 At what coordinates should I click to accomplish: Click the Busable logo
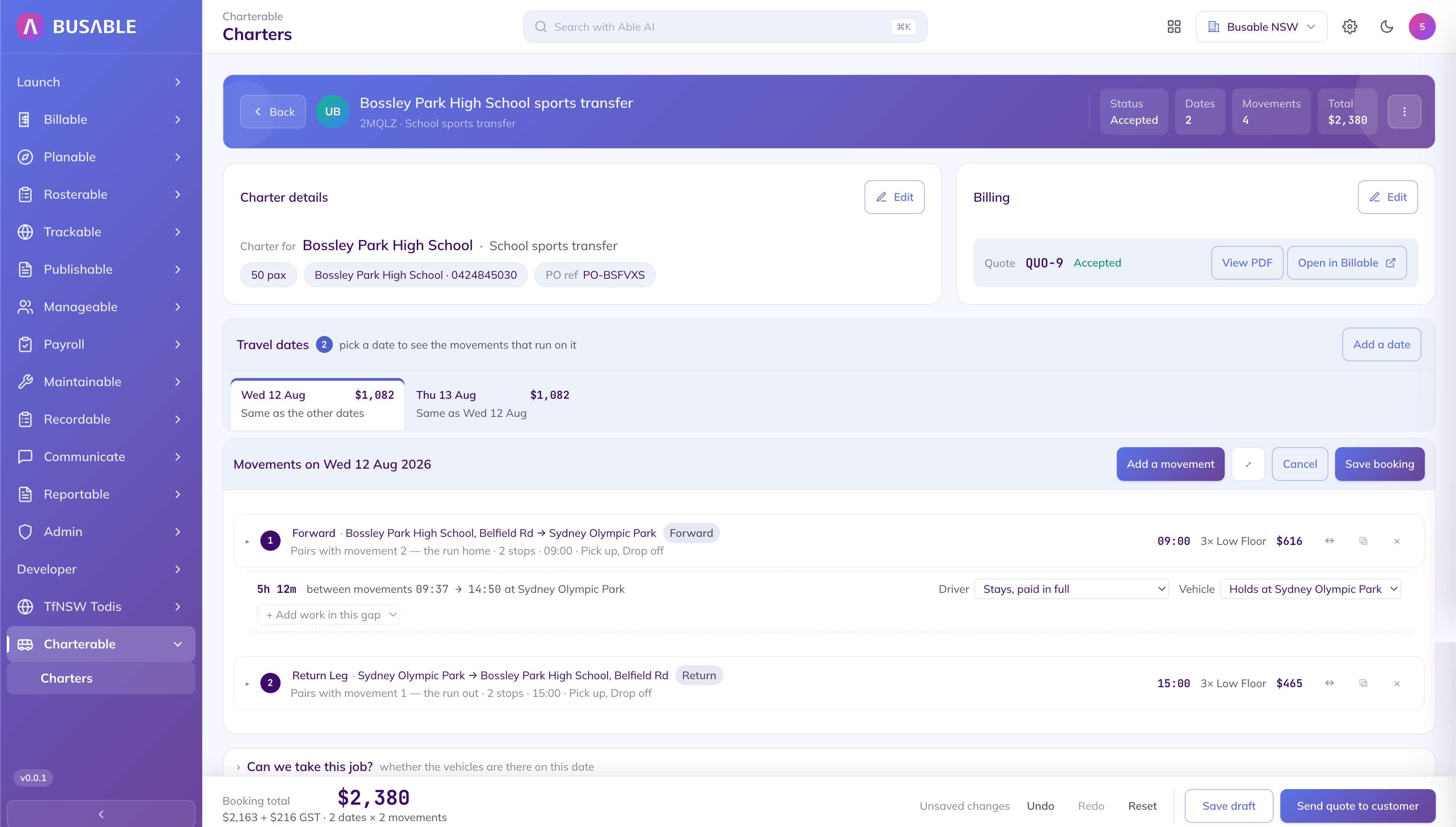pyautogui.click(x=77, y=26)
